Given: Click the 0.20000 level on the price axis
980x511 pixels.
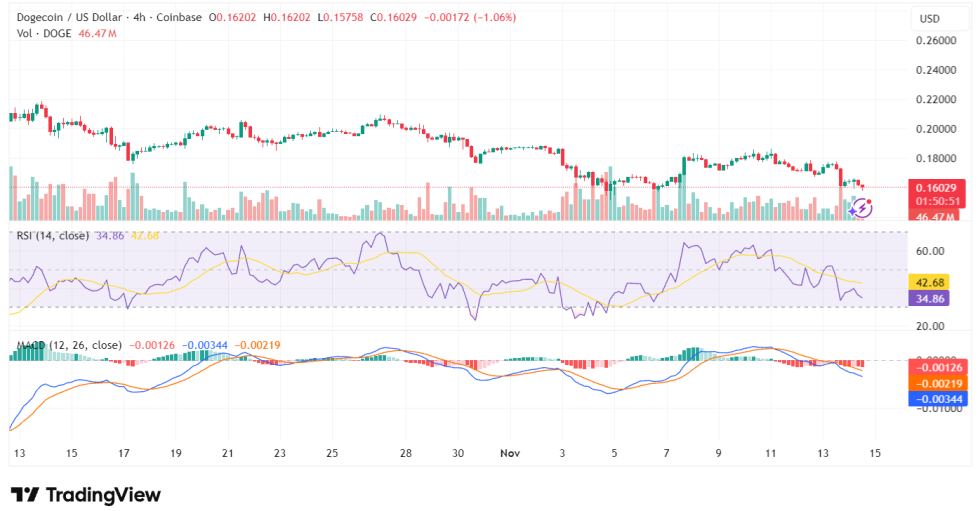Looking at the screenshot, I should coord(936,129).
